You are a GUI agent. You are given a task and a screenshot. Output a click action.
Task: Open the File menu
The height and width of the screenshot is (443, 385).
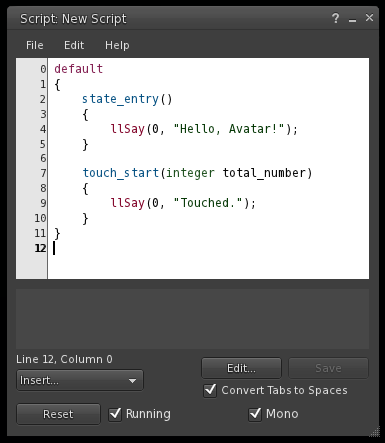[35, 45]
